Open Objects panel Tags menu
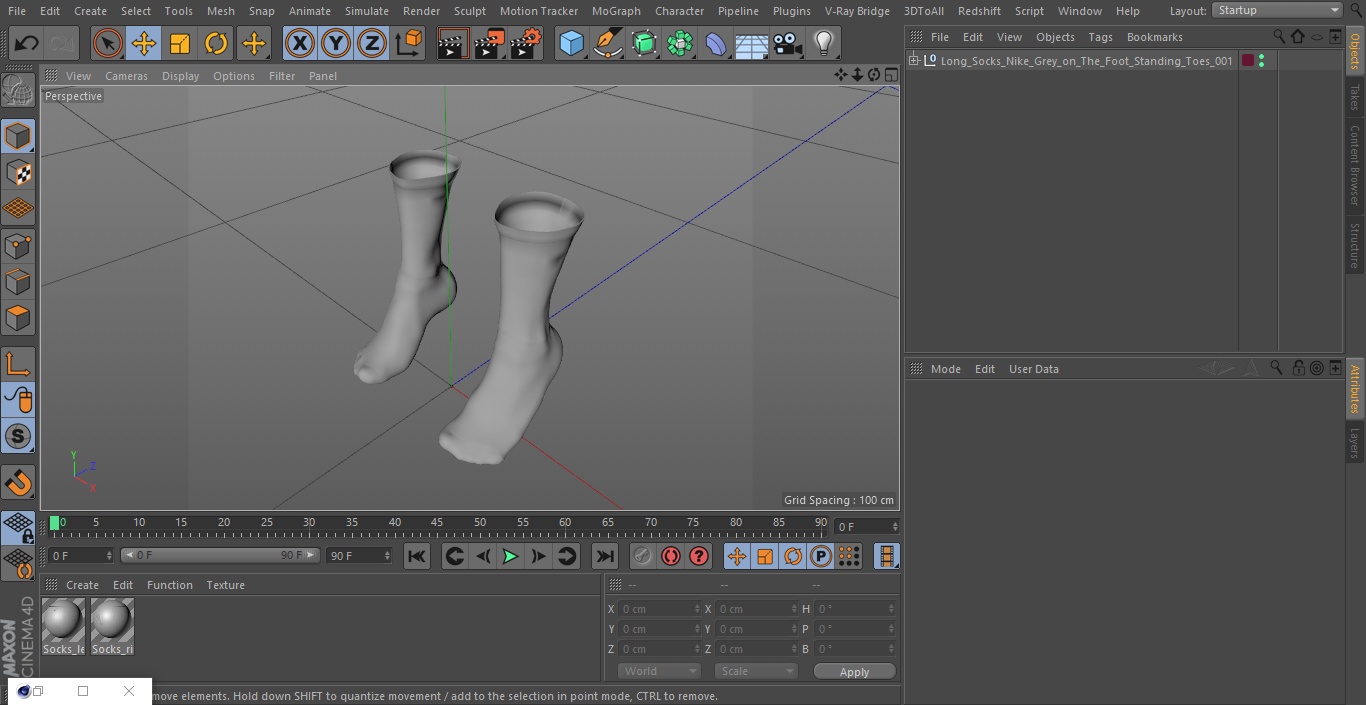Image resolution: width=1366 pixels, height=705 pixels. [1100, 37]
